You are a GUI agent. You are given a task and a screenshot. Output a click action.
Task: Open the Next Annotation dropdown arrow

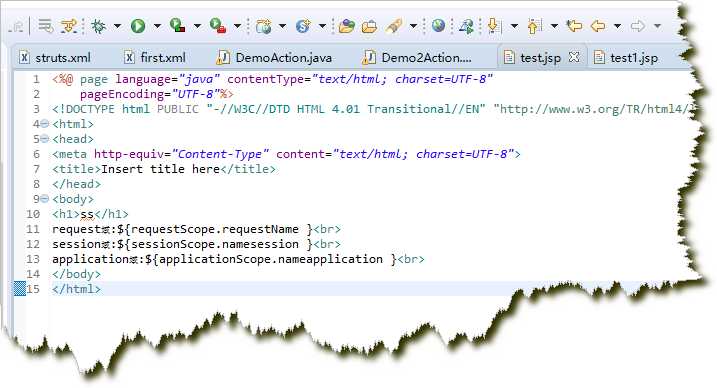[514, 26]
